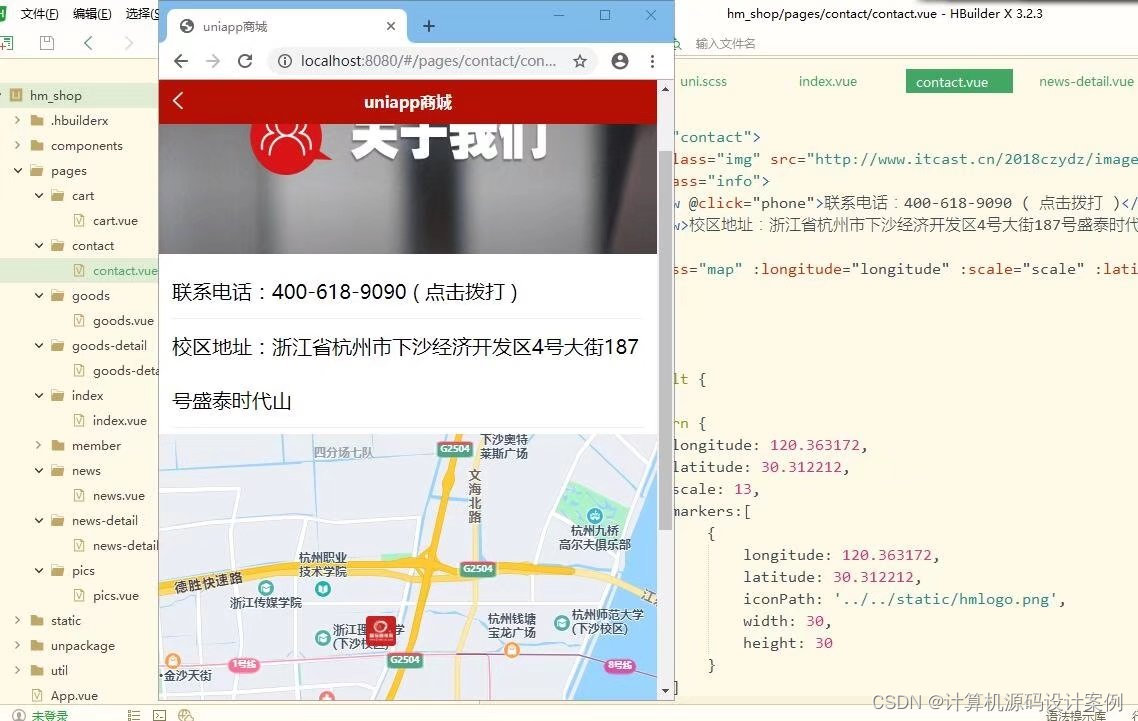Open Chrome's three-dot menu
The width and height of the screenshot is (1138, 721).
pos(652,61)
